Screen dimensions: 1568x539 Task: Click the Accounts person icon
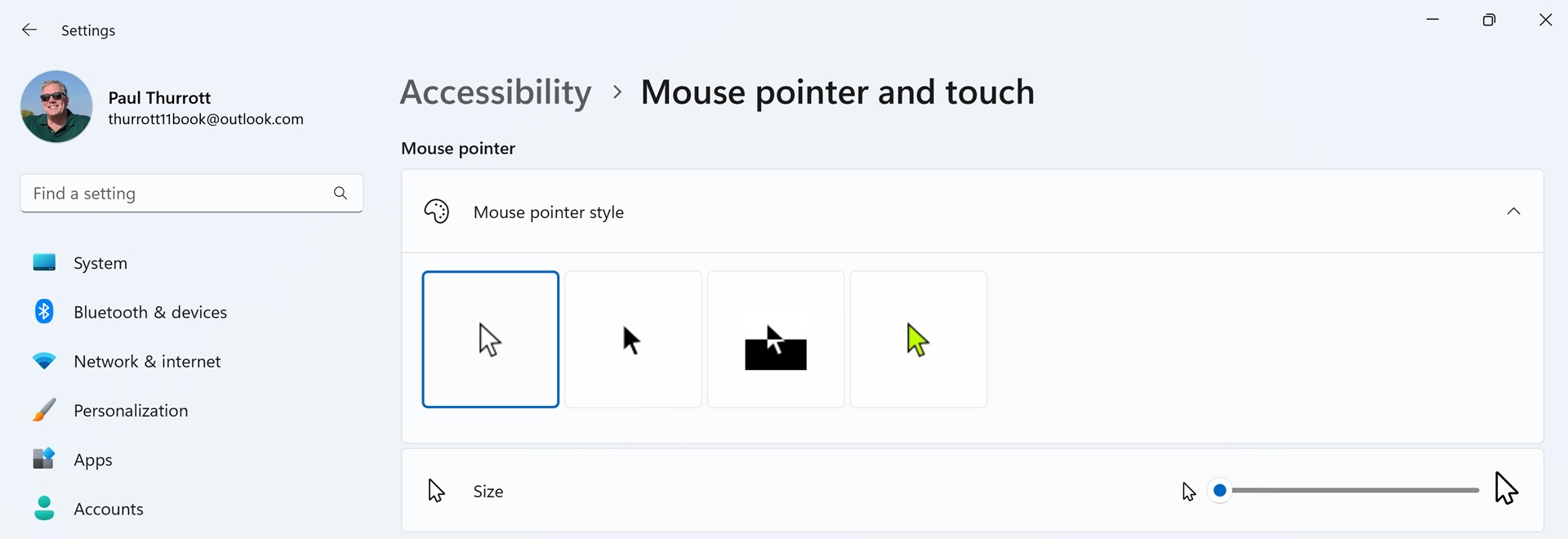click(44, 508)
